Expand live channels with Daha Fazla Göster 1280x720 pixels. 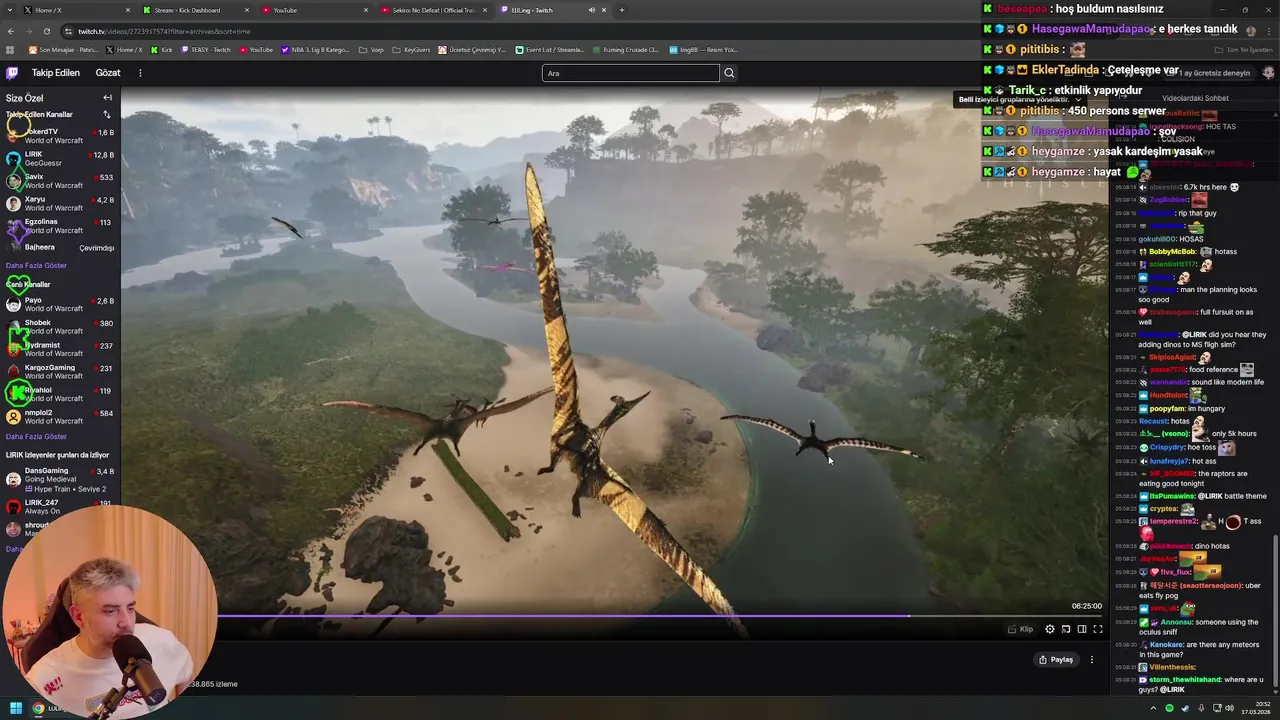pyautogui.click(x=36, y=437)
